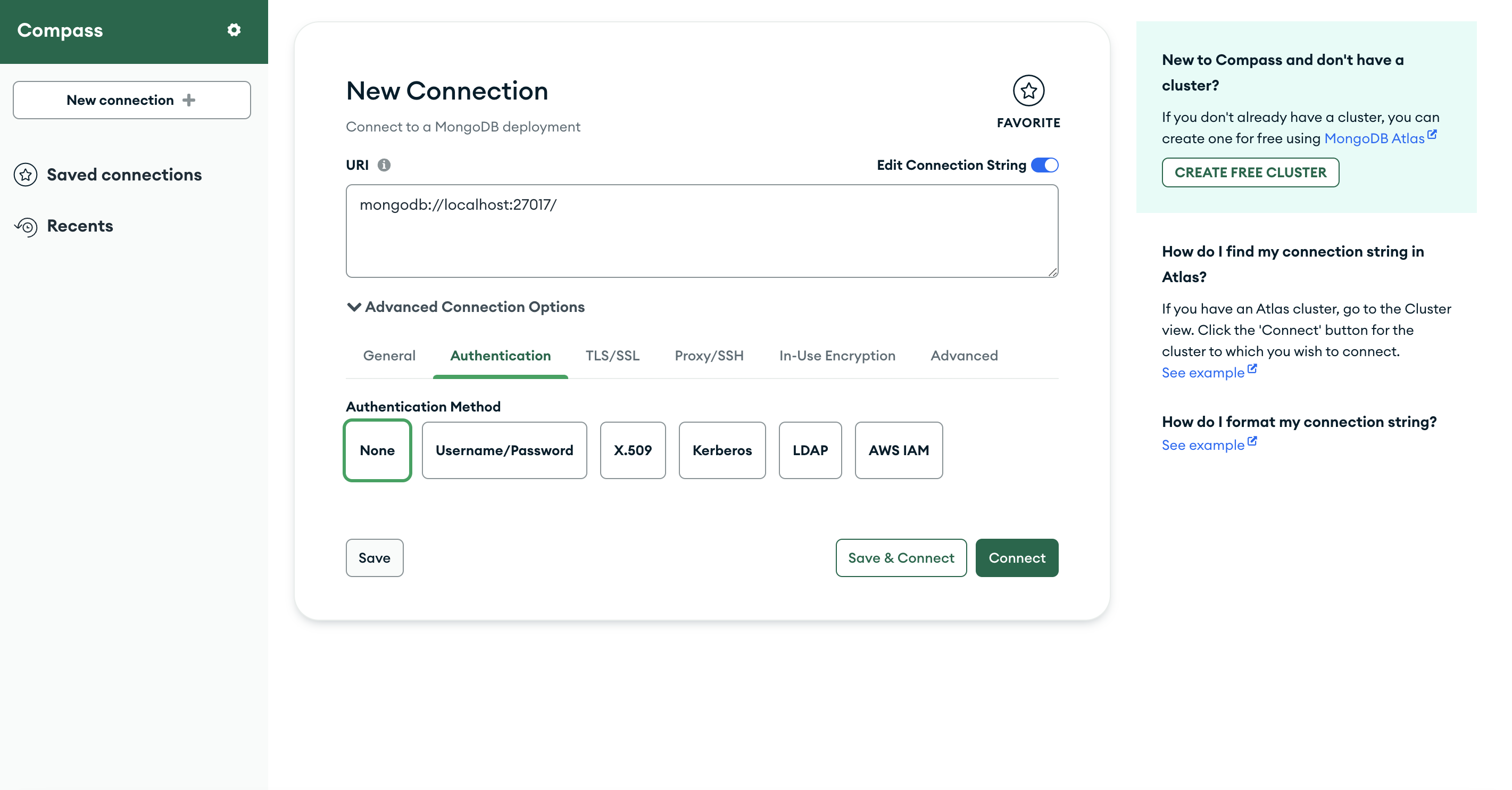Toggle Edit Connection String switch off

(x=1044, y=165)
